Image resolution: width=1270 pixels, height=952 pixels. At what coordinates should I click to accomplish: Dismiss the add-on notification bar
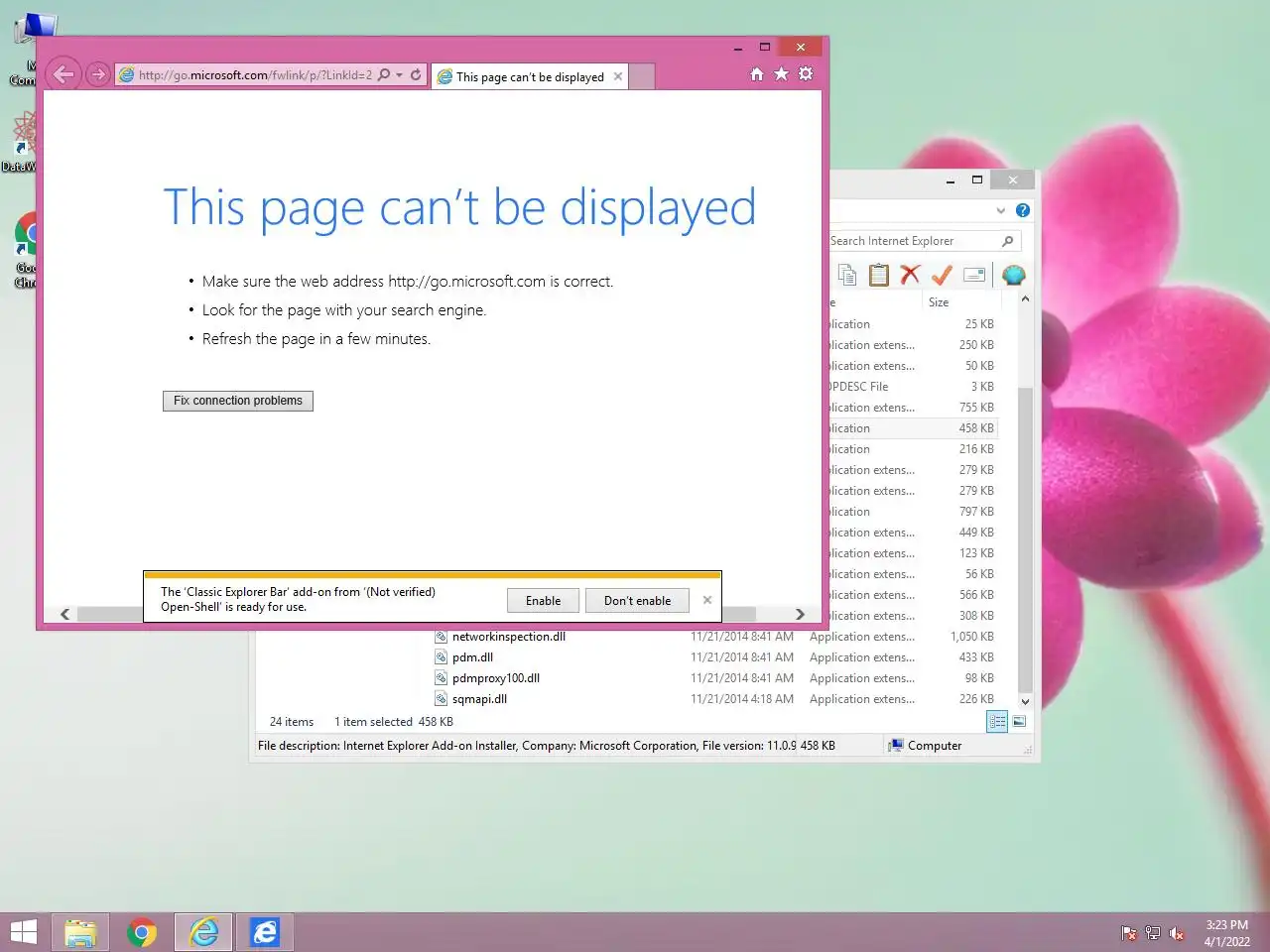pyautogui.click(x=707, y=600)
